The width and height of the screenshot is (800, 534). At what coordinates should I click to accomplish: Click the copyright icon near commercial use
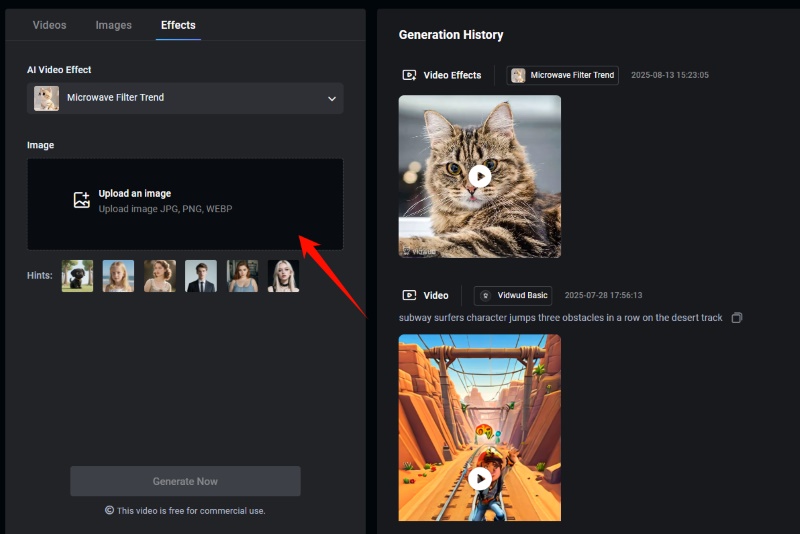[x=109, y=510]
